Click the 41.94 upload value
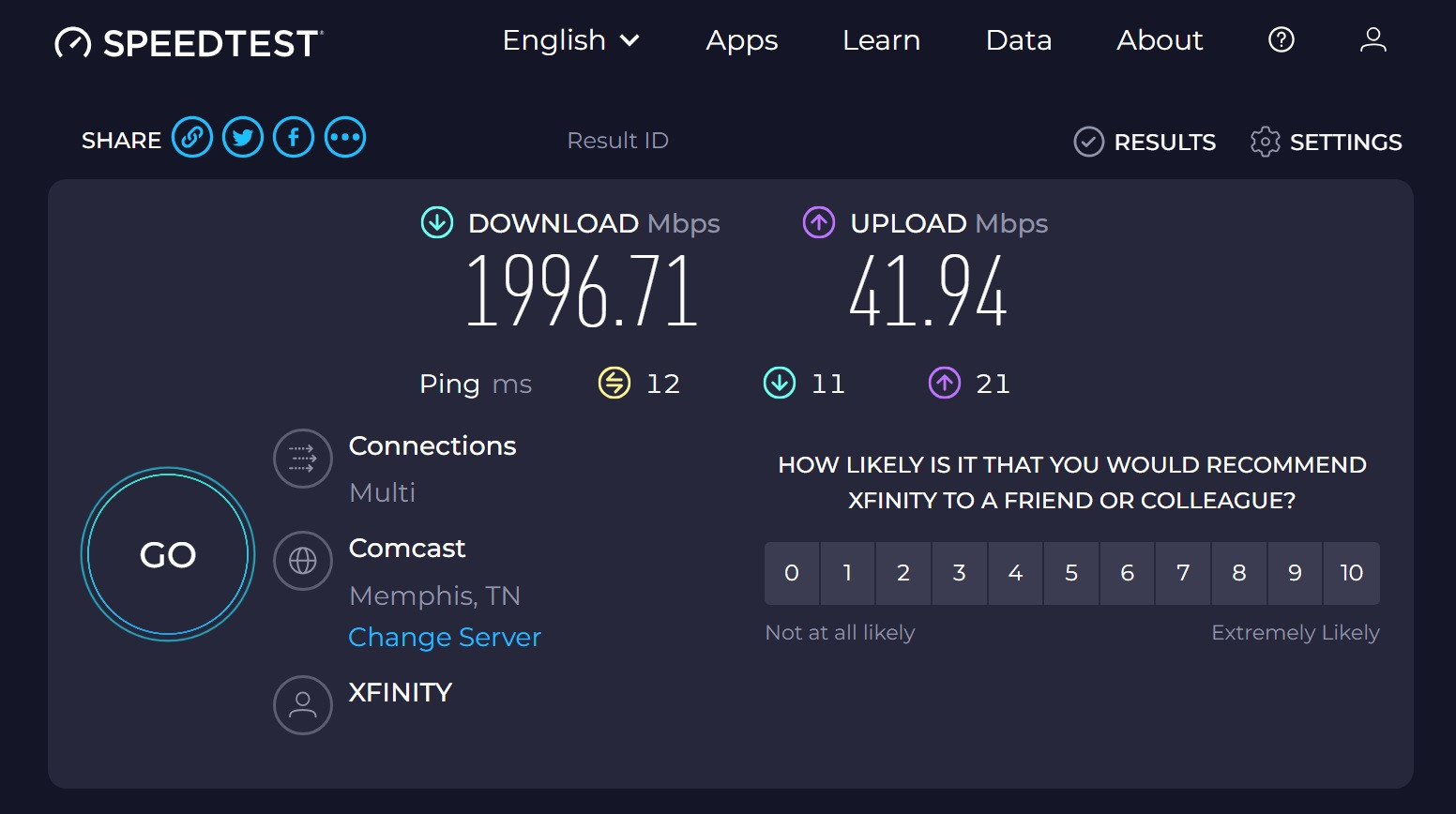 (x=928, y=291)
